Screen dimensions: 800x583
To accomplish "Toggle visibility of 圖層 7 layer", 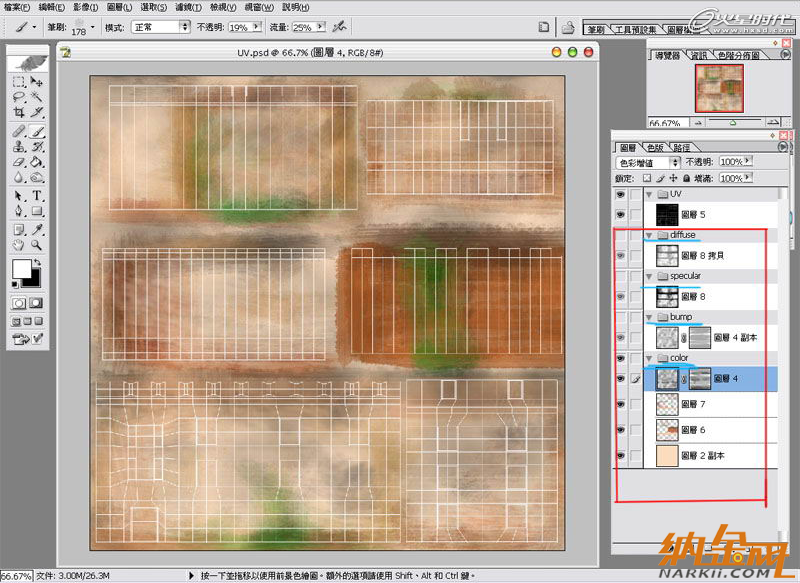I will [x=620, y=404].
